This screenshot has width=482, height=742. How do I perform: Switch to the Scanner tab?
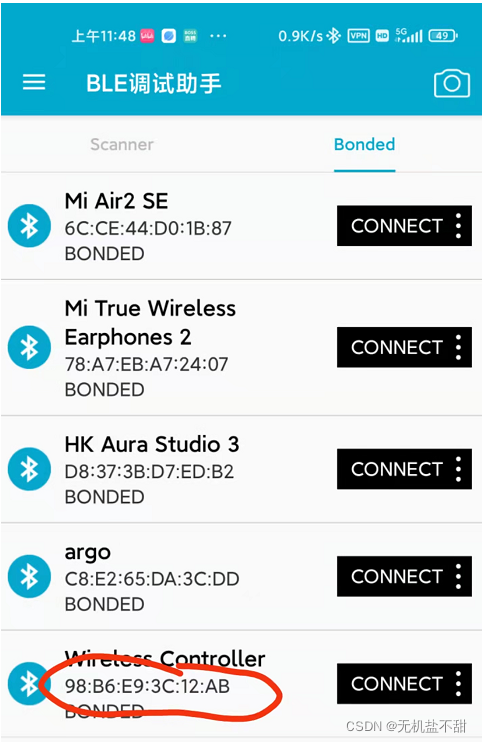(122, 144)
